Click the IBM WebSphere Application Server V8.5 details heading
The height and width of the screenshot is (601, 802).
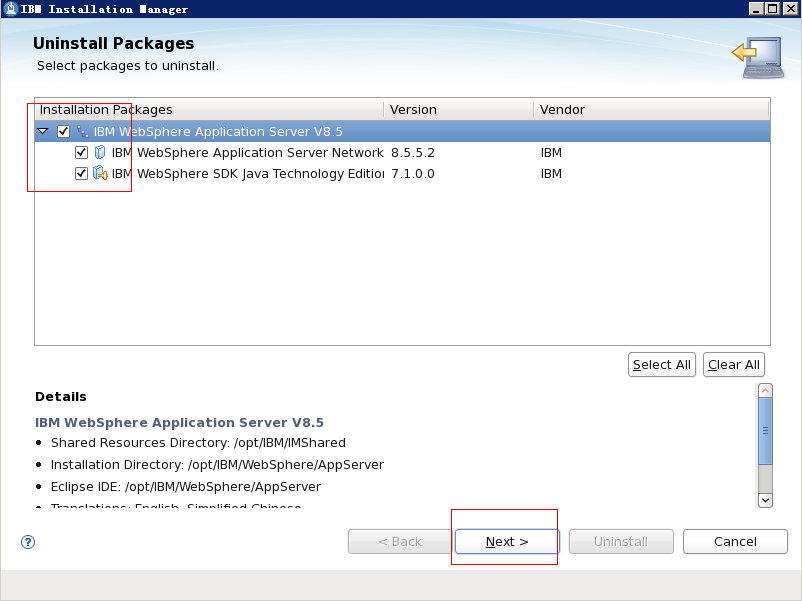(179, 422)
